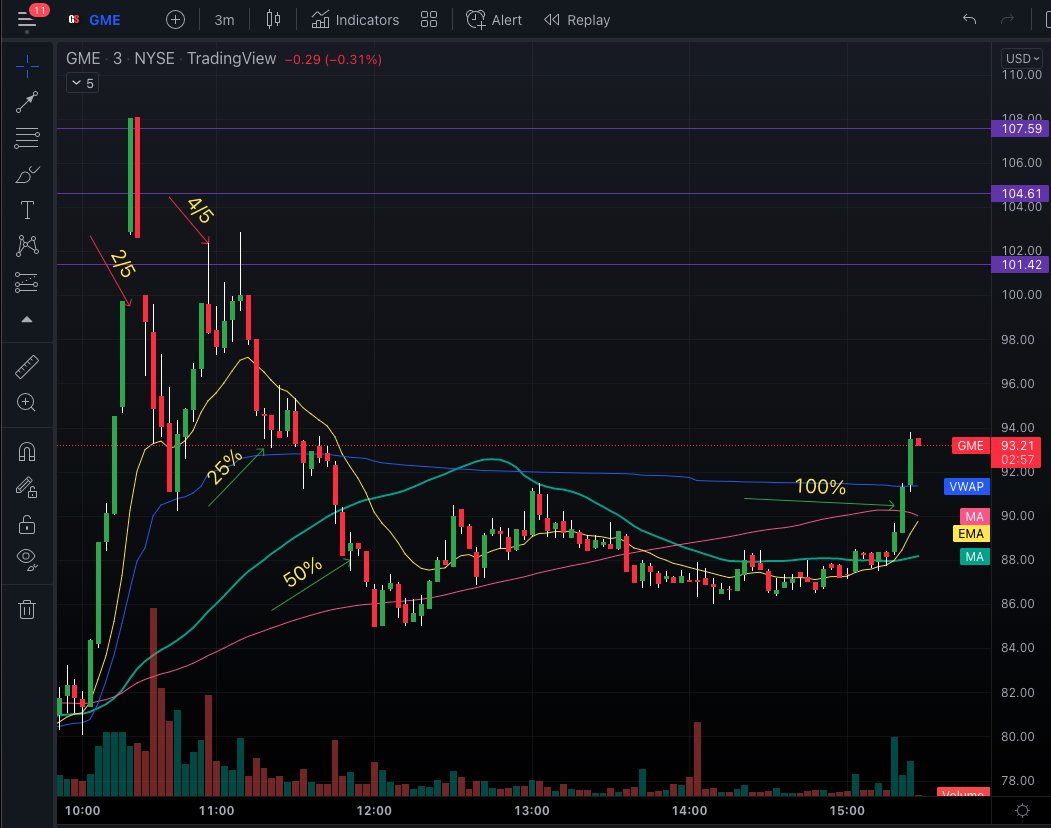This screenshot has height=828, width=1051.
Task: Click the yellow EMA indicator label
Action: pos(971,534)
